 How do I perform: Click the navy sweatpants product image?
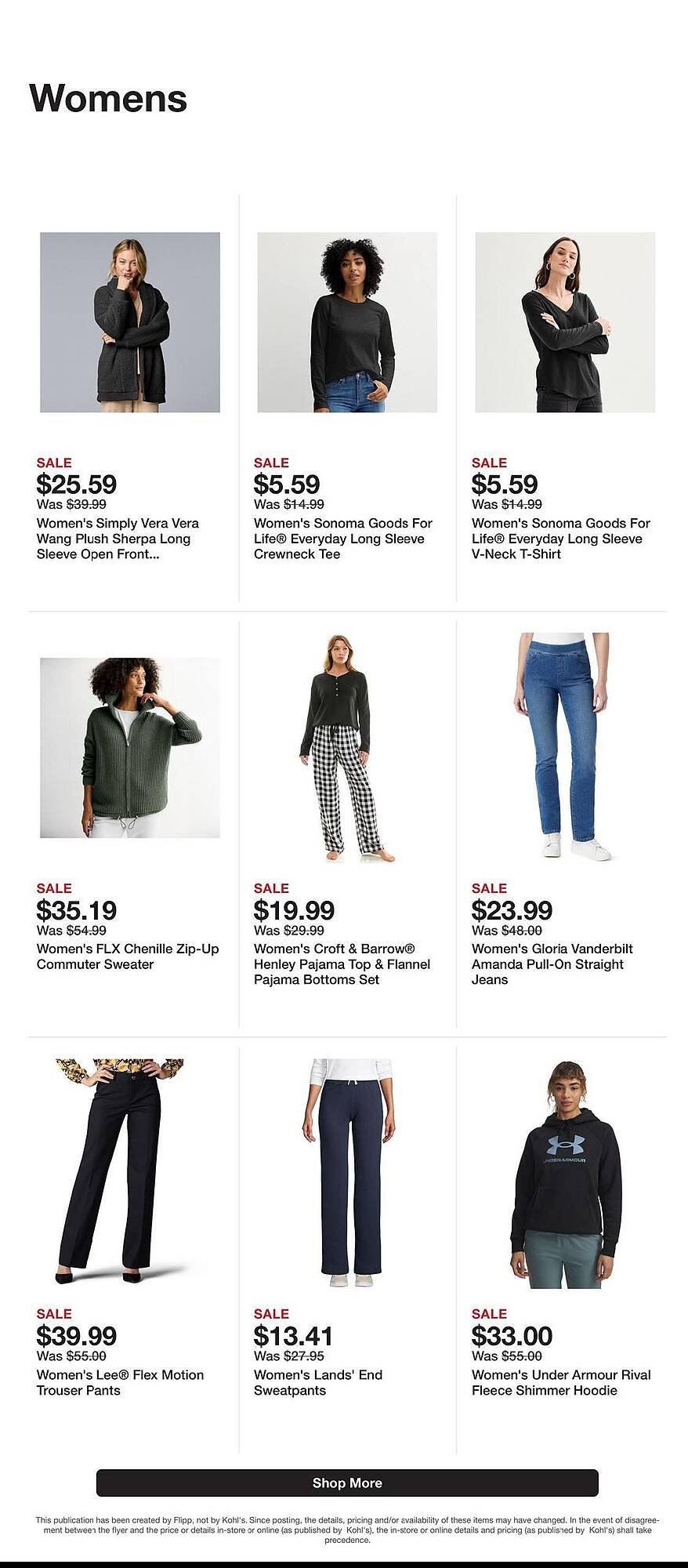337,1176
